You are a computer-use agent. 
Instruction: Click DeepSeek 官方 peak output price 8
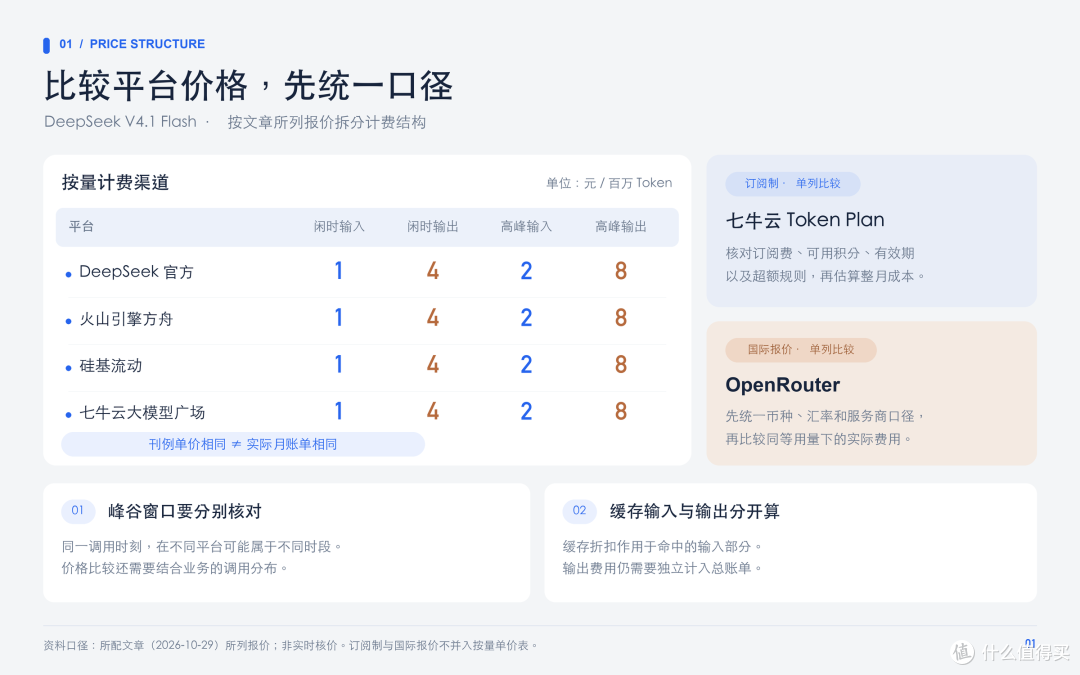[621, 271]
